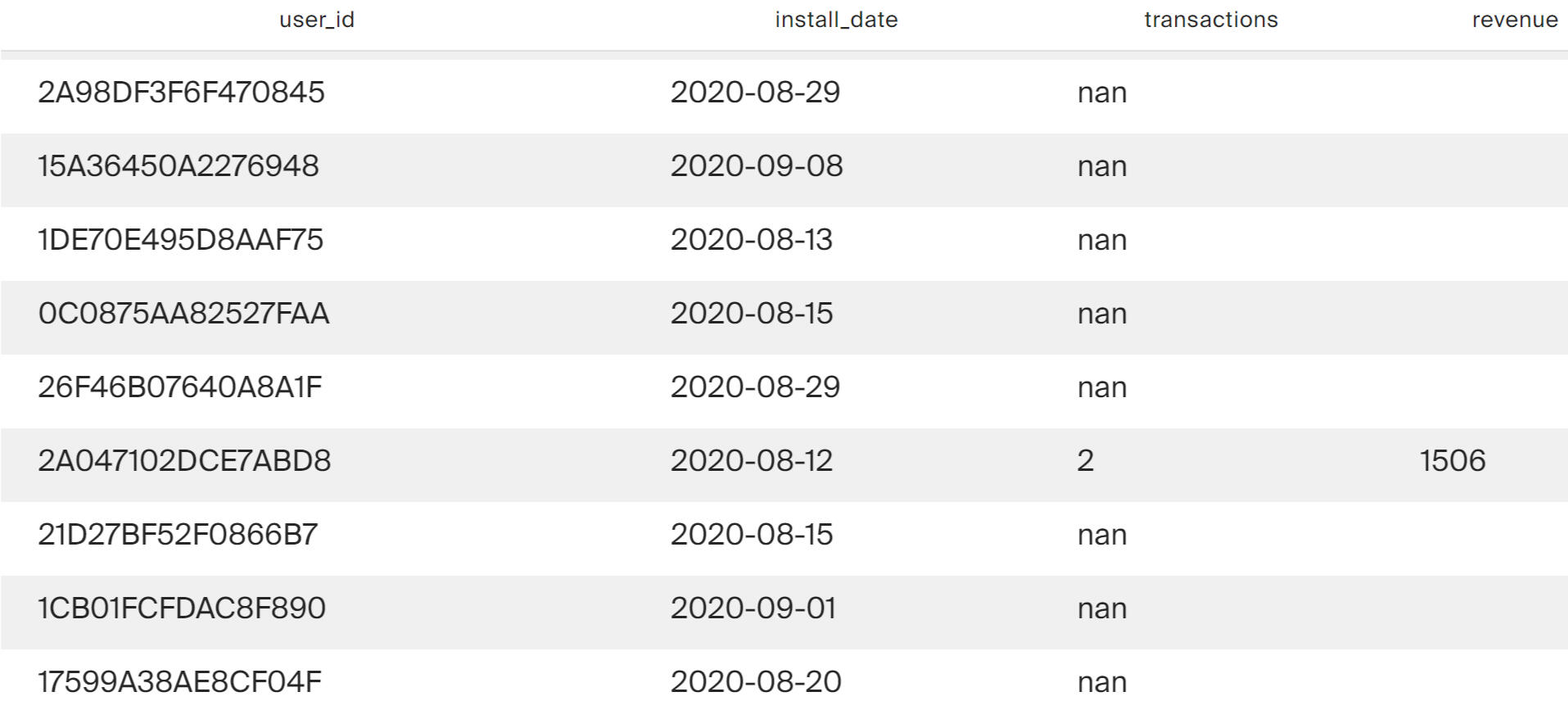Click the 21D27BF52F0866B7 user ID cell
The image size is (1568, 710).
(x=177, y=535)
